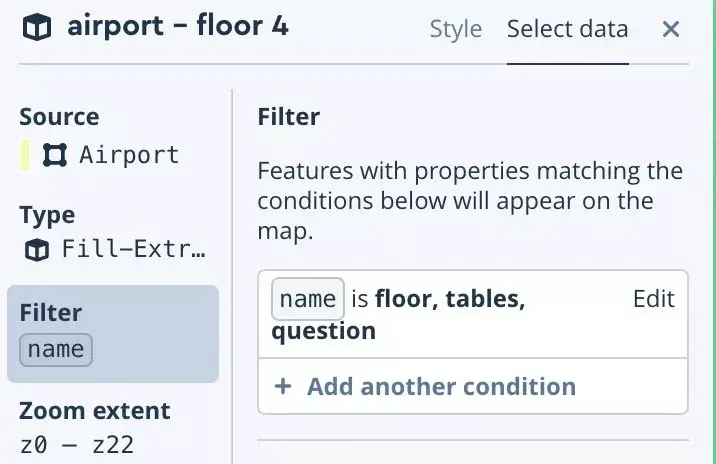Open the Zoom extent section
Viewport: 716px width, 464px height.
tap(95, 411)
